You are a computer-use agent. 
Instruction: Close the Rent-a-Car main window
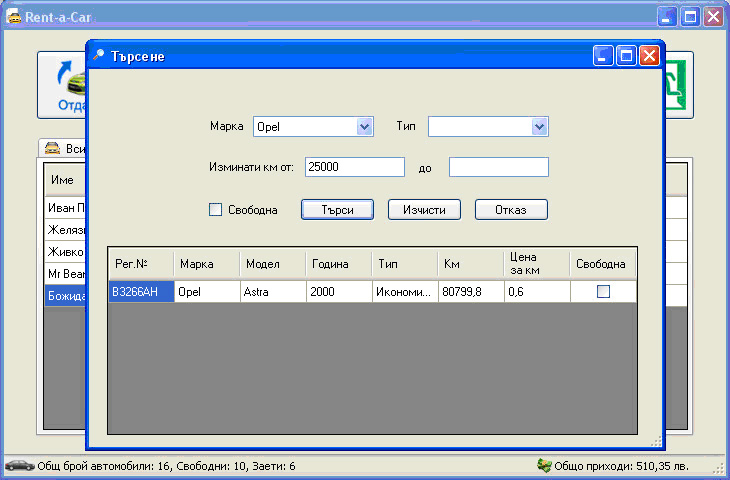(713, 17)
